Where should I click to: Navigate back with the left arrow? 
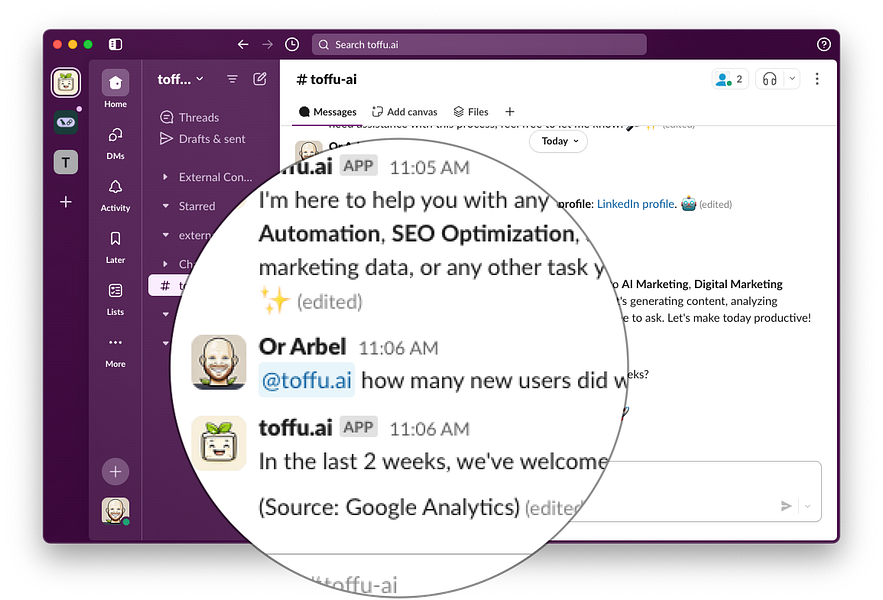coord(243,44)
